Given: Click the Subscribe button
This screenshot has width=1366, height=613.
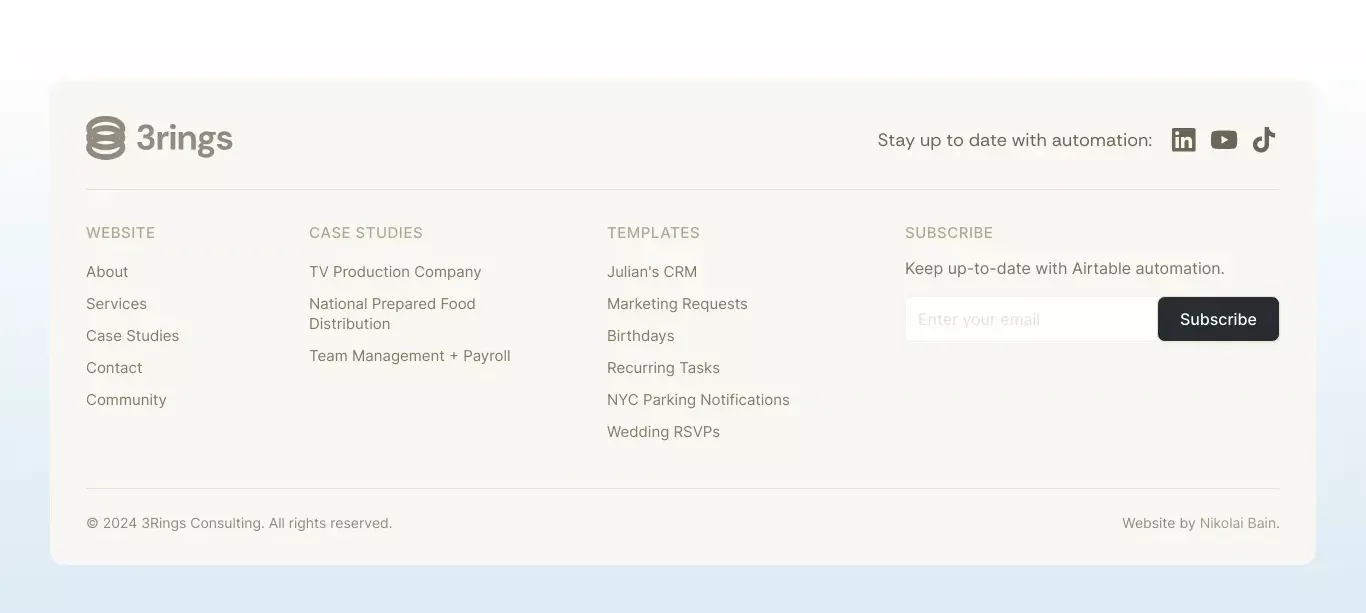Looking at the screenshot, I should 1218,319.
